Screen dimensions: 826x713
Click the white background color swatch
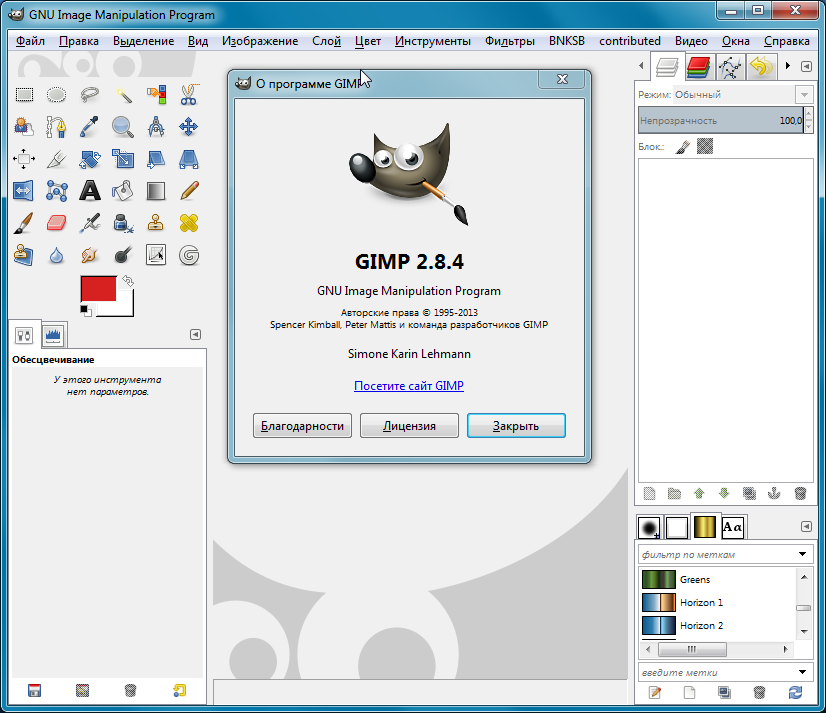124,308
